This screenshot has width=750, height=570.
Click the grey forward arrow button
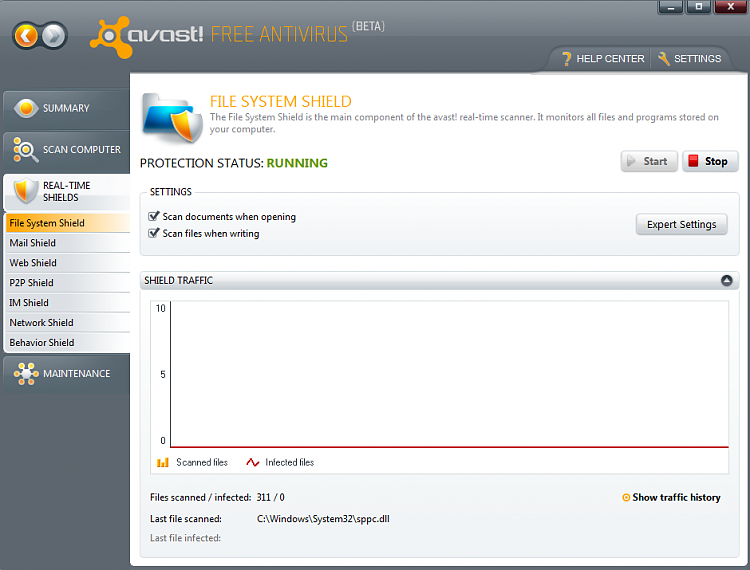[53, 35]
